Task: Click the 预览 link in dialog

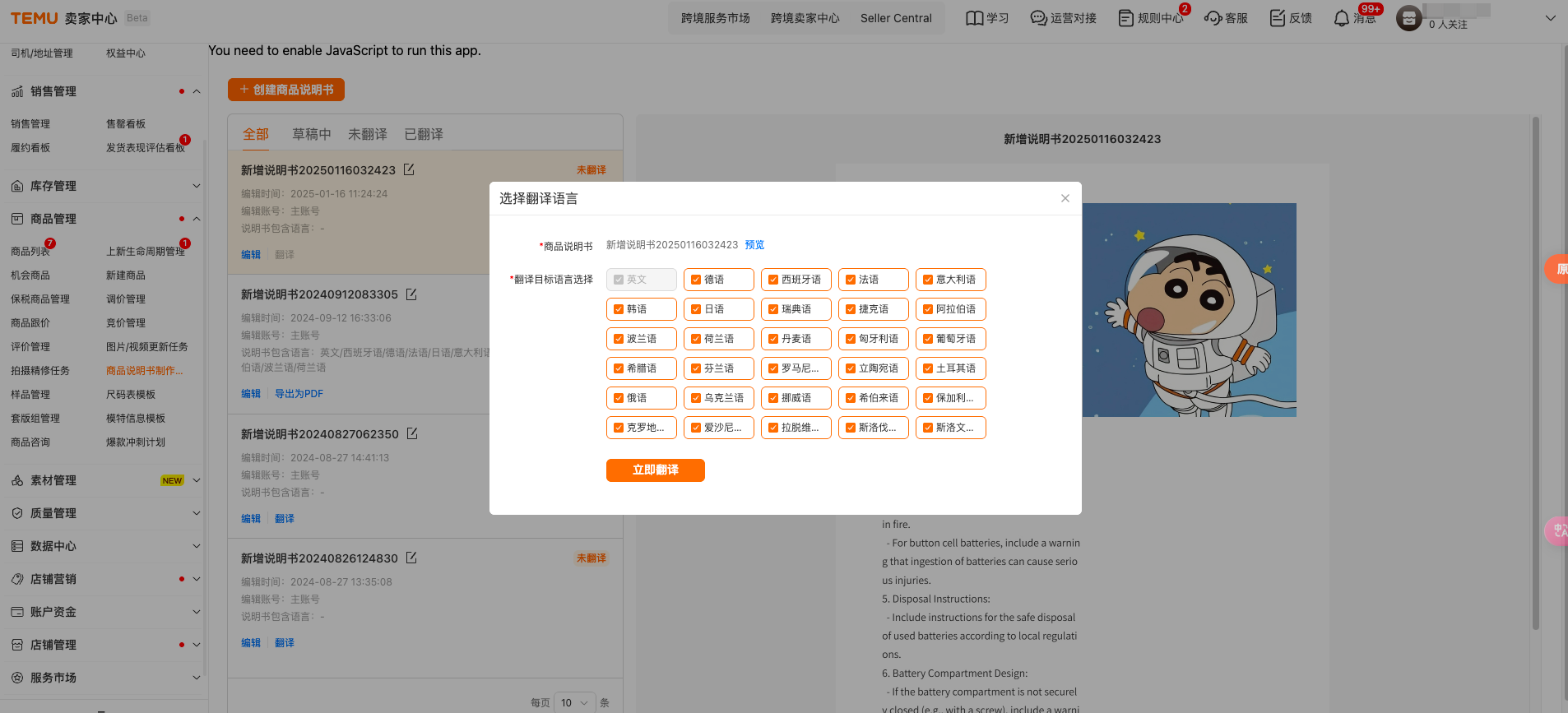Action: pos(754,245)
